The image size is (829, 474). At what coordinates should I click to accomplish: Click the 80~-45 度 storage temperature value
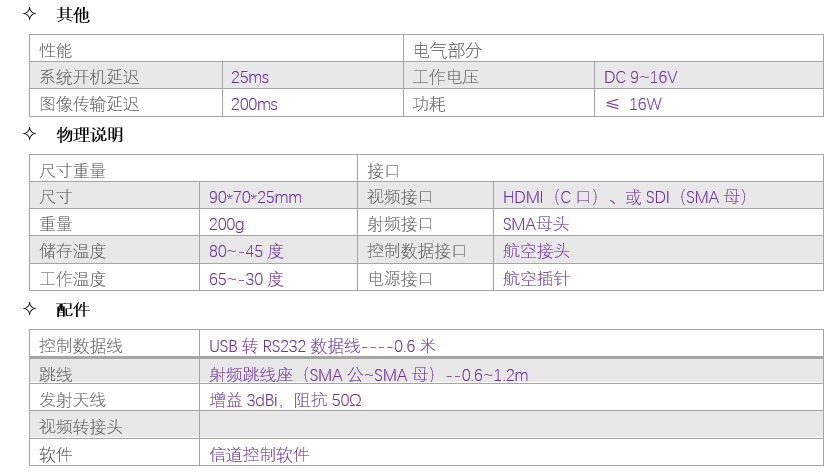[x=246, y=251]
